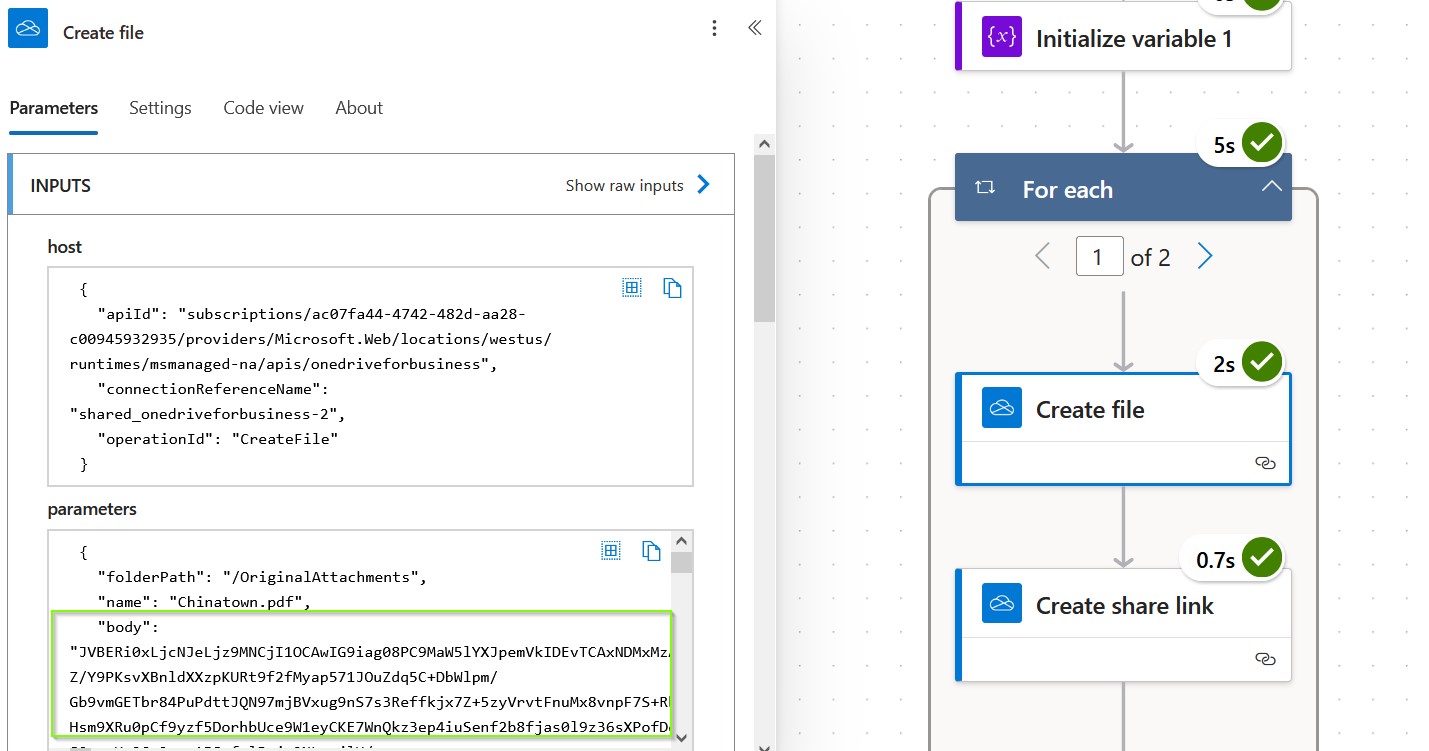The image size is (1429, 751).
Task: Click the folderPath "/OriginalAttachments" line
Action: pos(261,577)
